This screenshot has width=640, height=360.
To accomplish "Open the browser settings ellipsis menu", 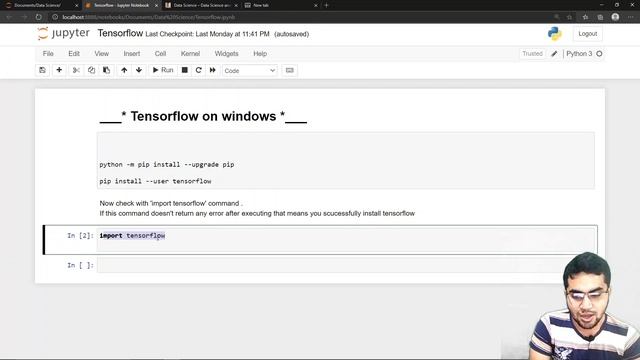I will point(631,17).
